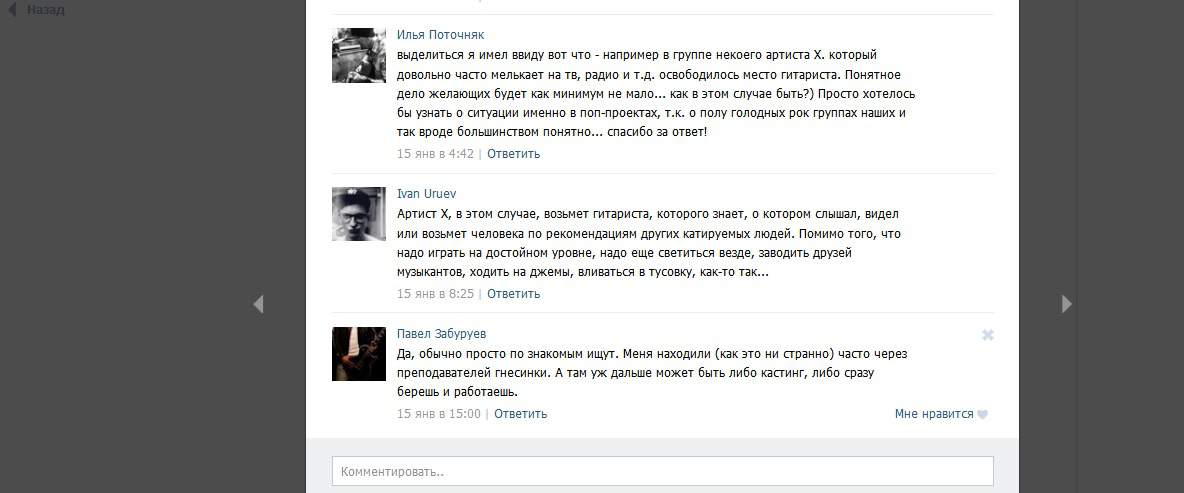The width and height of the screenshot is (1184, 493).
Task: Go to previous photo with left arrow
Action: point(258,304)
